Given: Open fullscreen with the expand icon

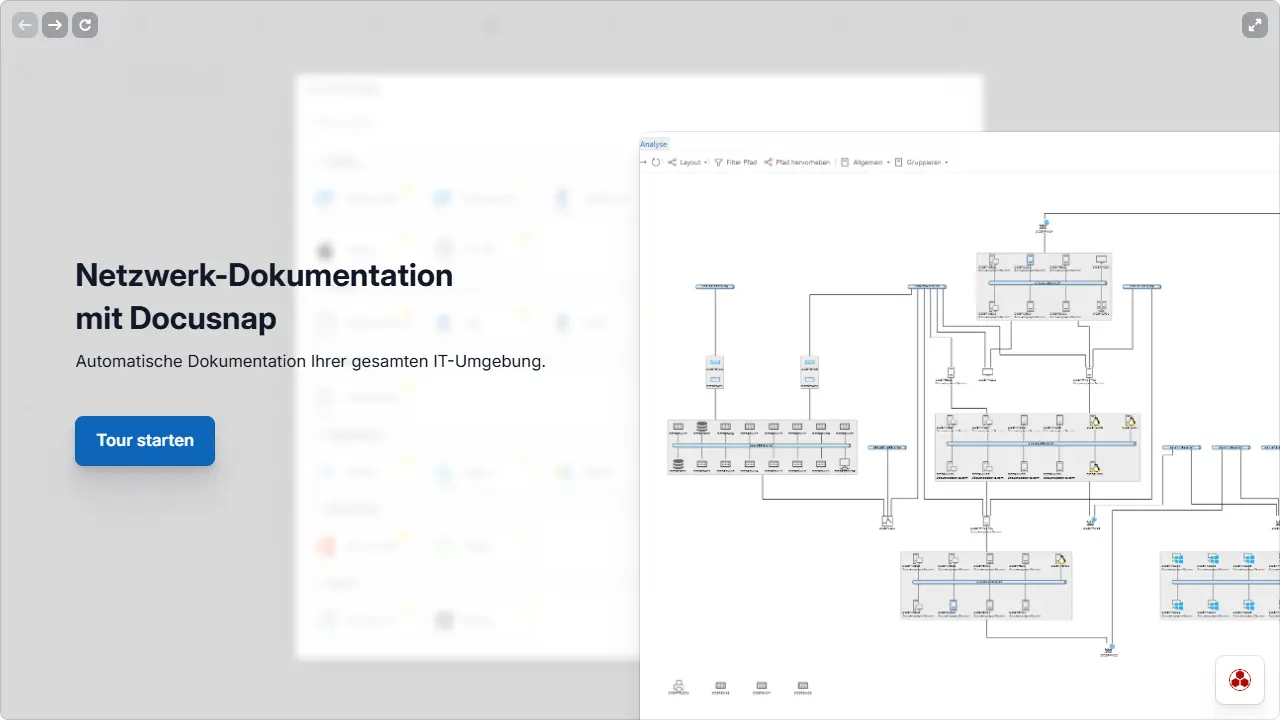Looking at the screenshot, I should (x=1255, y=25).
